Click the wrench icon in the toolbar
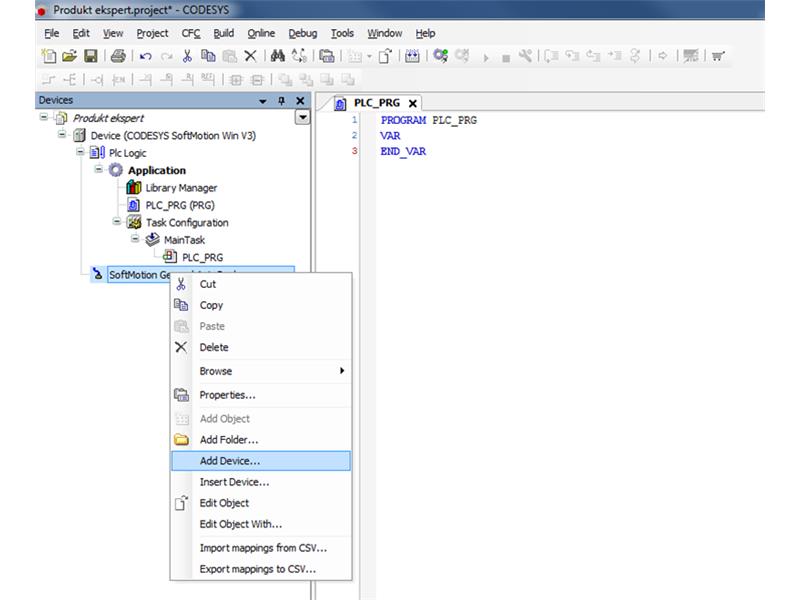Viewport: 800px width, 600px height. point(525,56)
